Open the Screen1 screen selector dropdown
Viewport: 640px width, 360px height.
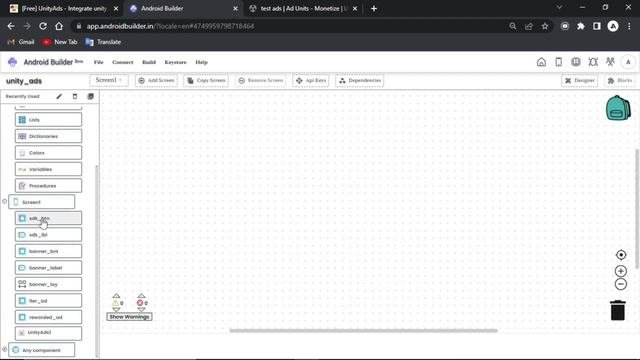pyautogui.click(x=109, y=80)
